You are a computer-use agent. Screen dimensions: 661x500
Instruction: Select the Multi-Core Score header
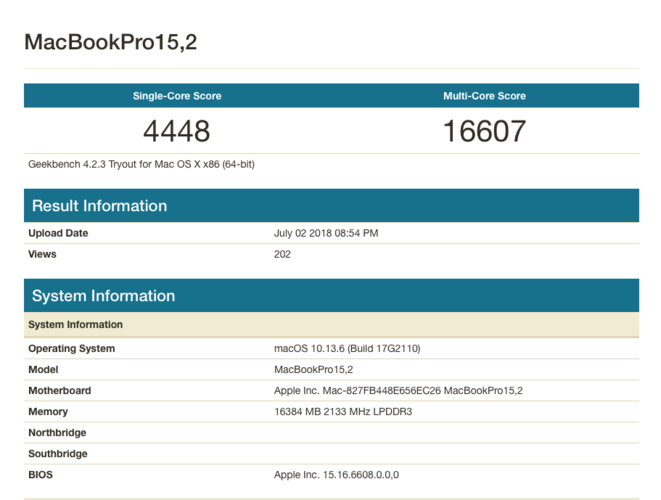(484, 96)
